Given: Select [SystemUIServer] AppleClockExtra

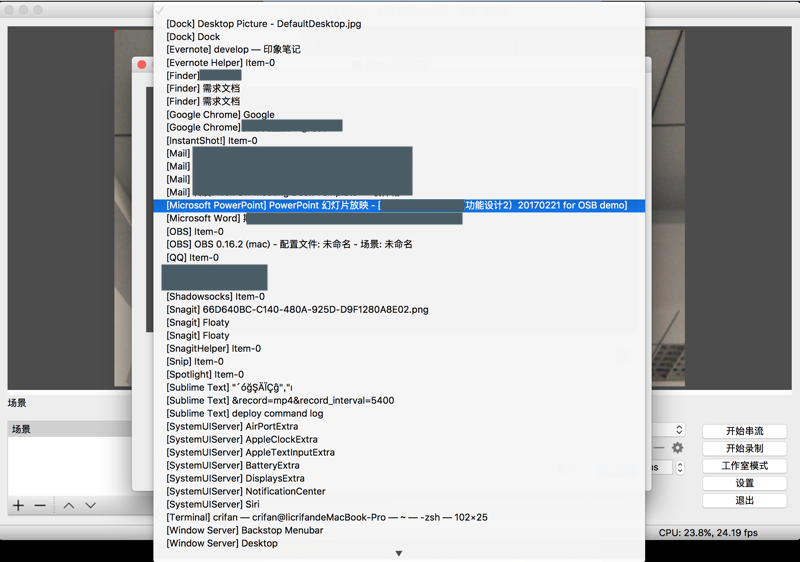Looking at the screenshot, I should click(399, 440).
